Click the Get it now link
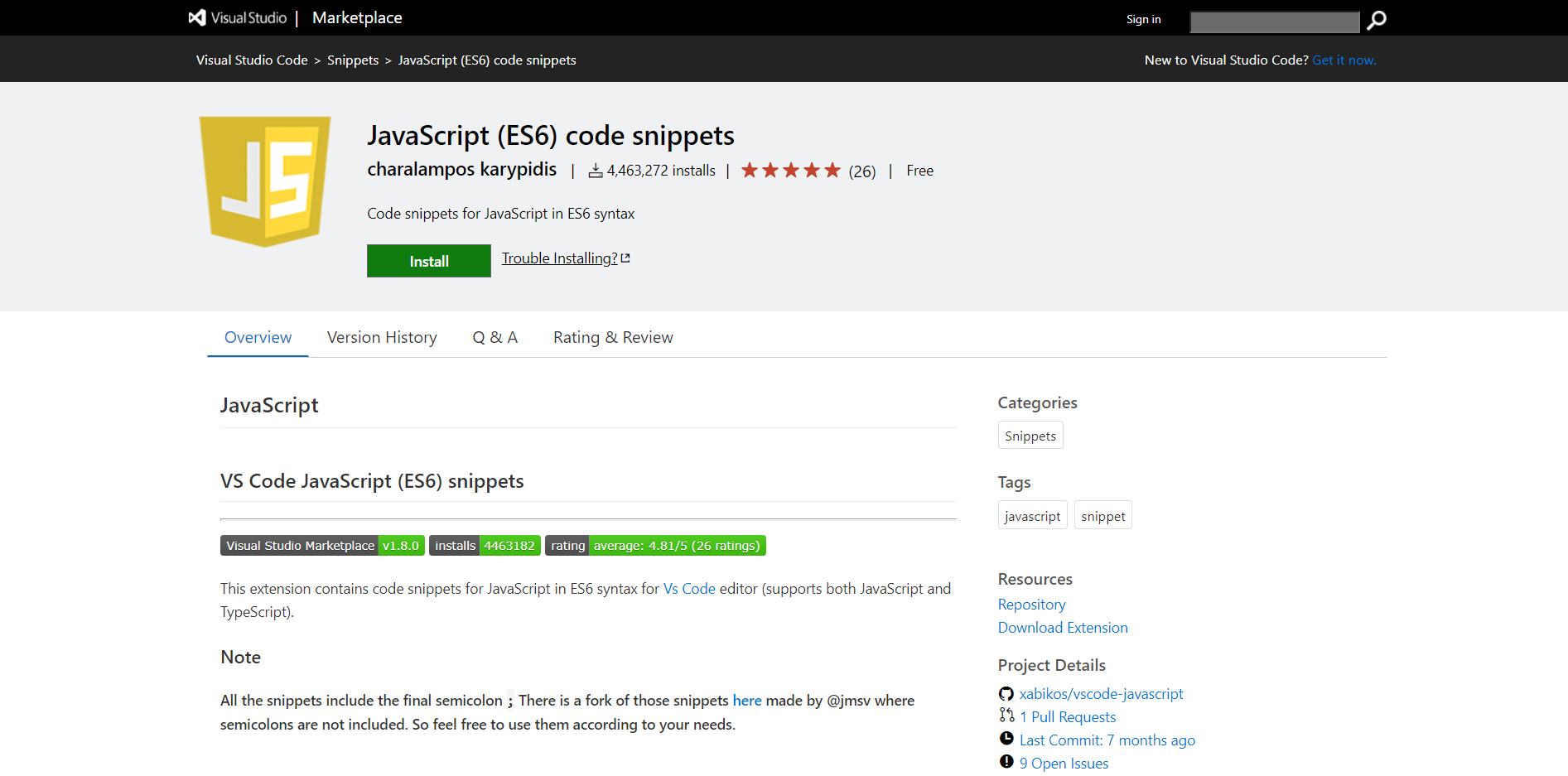 point(1344,60)
